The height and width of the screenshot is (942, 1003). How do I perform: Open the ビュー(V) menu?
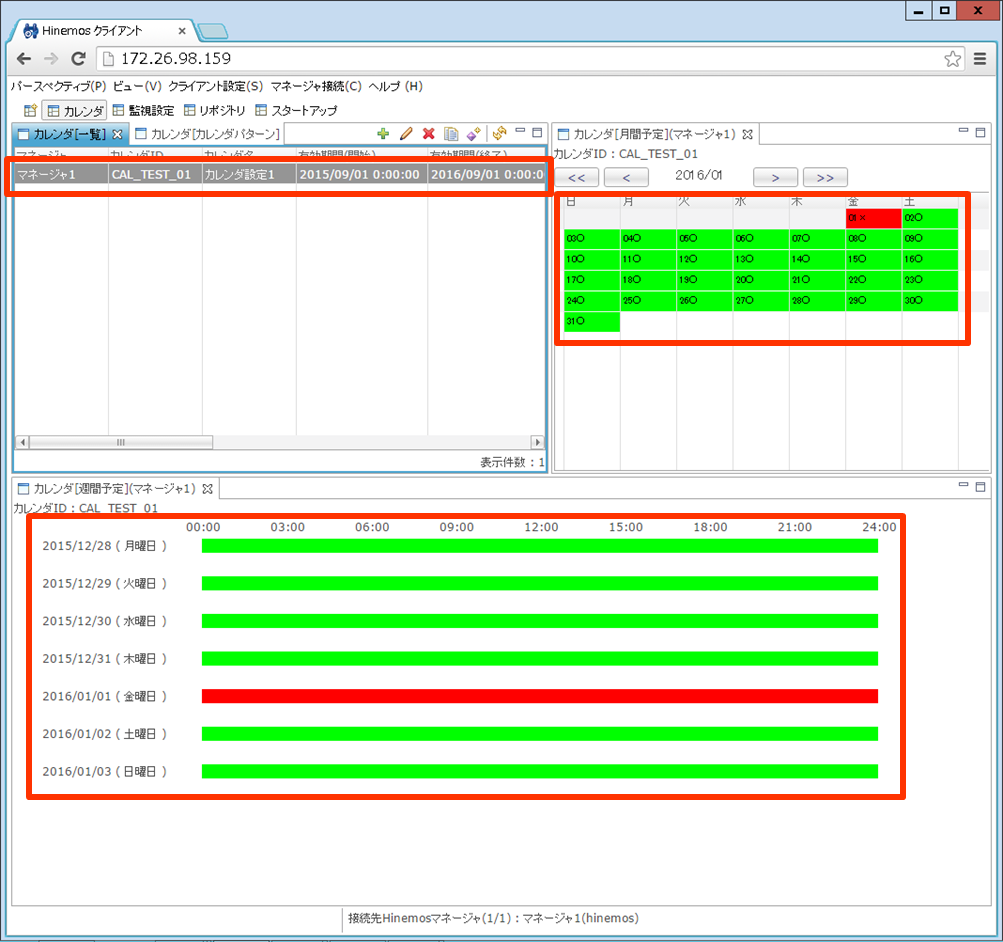pos(138,86)
